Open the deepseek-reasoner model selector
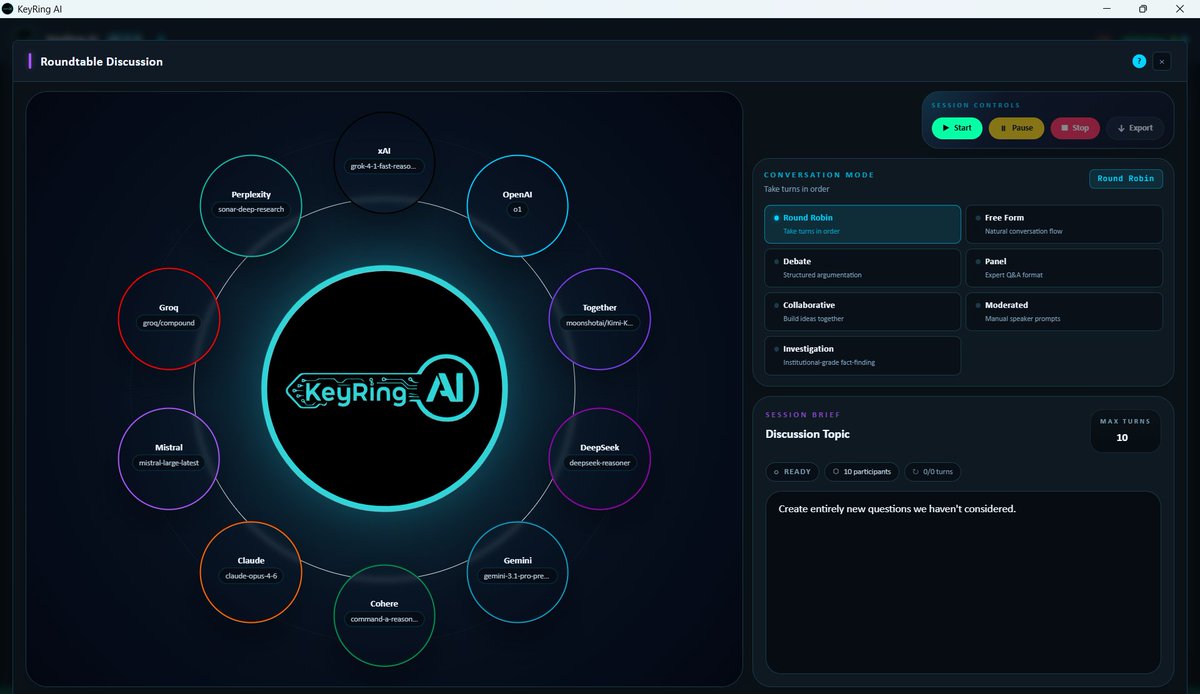This screenshot has height=694, width=1200. pos(600,463)
